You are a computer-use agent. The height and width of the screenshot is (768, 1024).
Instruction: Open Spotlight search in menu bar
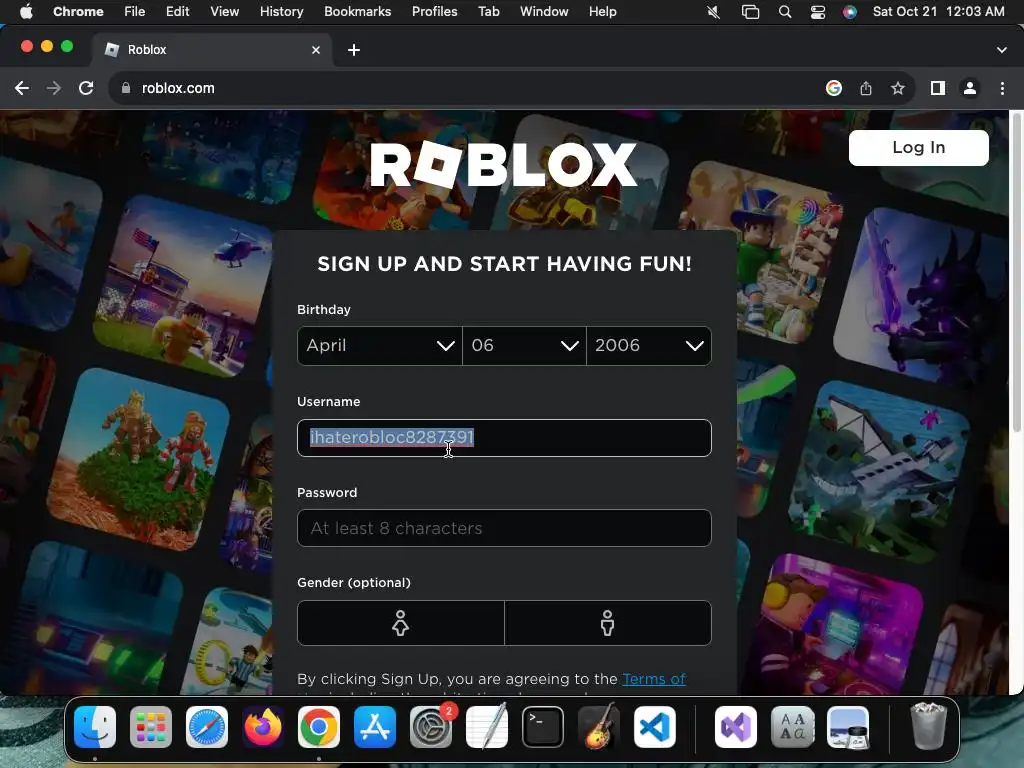[785, 12]
